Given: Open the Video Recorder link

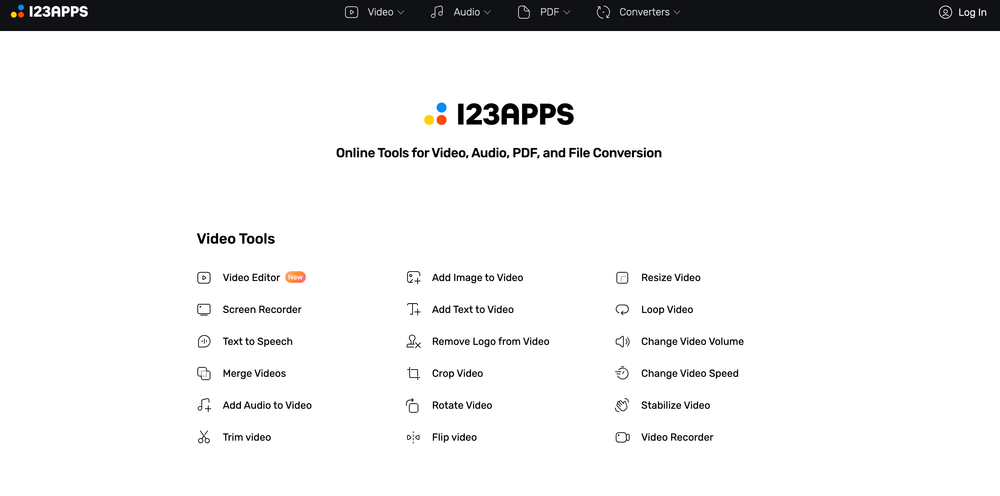Looking at the screenshot, I should tap(677, 437).
